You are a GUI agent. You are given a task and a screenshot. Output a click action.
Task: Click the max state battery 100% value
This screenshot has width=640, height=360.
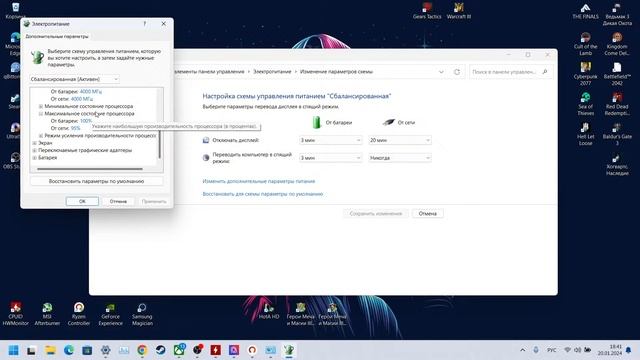[86, 121]
